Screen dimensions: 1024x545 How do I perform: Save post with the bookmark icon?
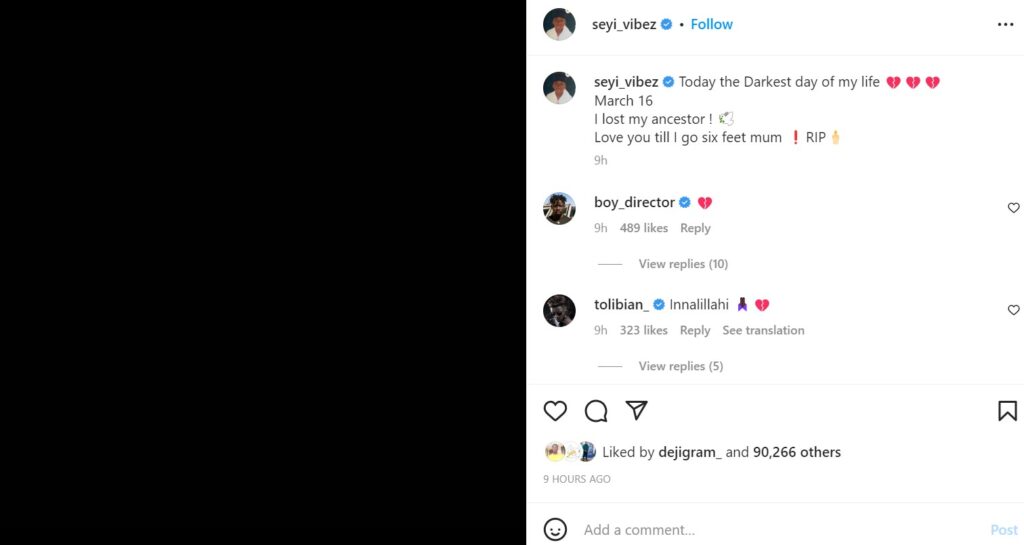pyautogui.click(x=1007, y=411)
